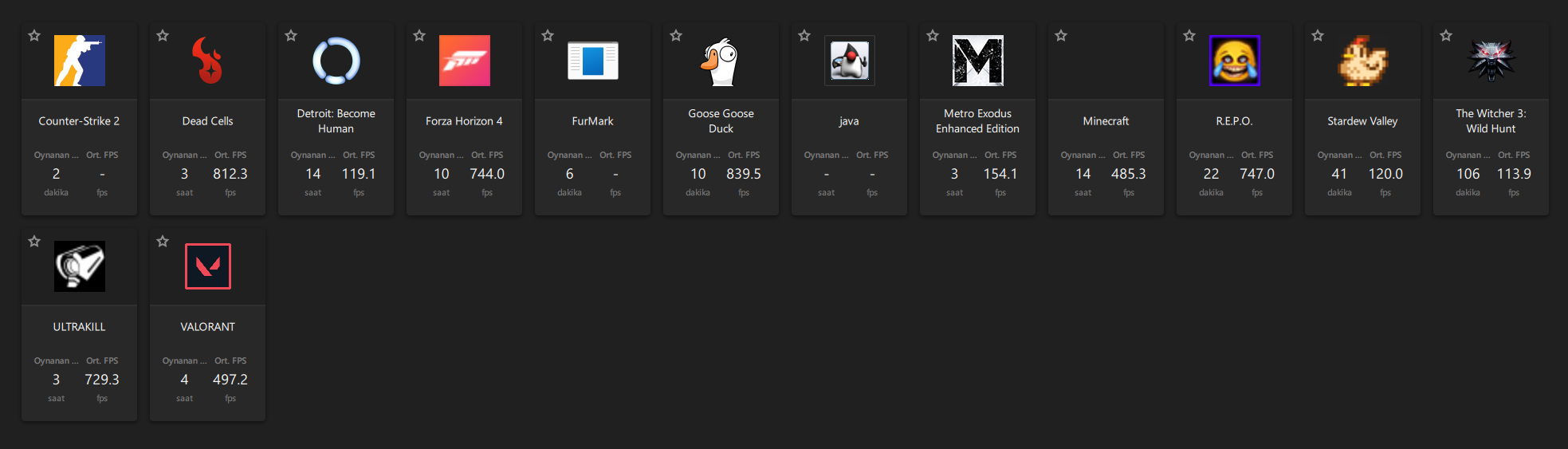This screenshot has height=449, width=1568.
Task: Click the 106 dakika playtime for Witcher 3
Action: point(1468,174)
